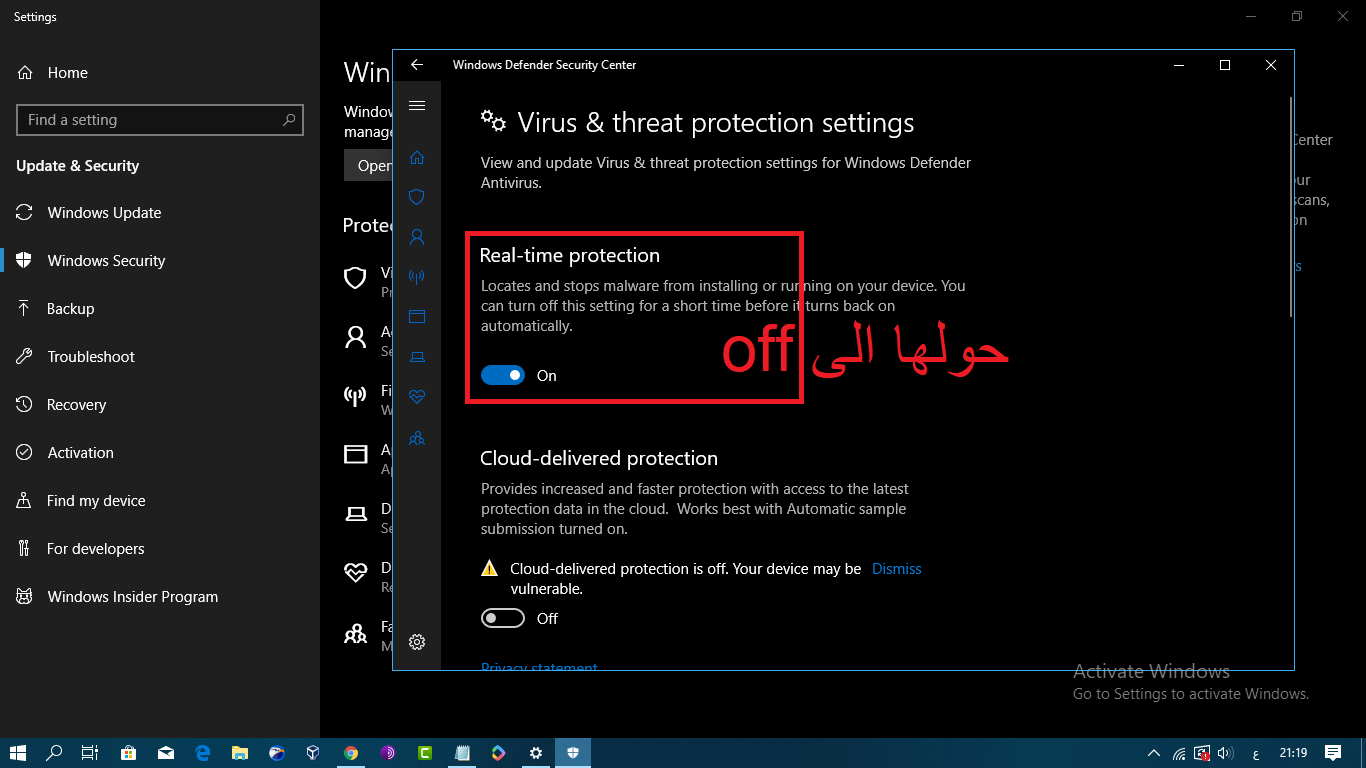Select Backup in Settings sidebar
The height and width of the screenshot is (768, 1366).
click(160, 309)
